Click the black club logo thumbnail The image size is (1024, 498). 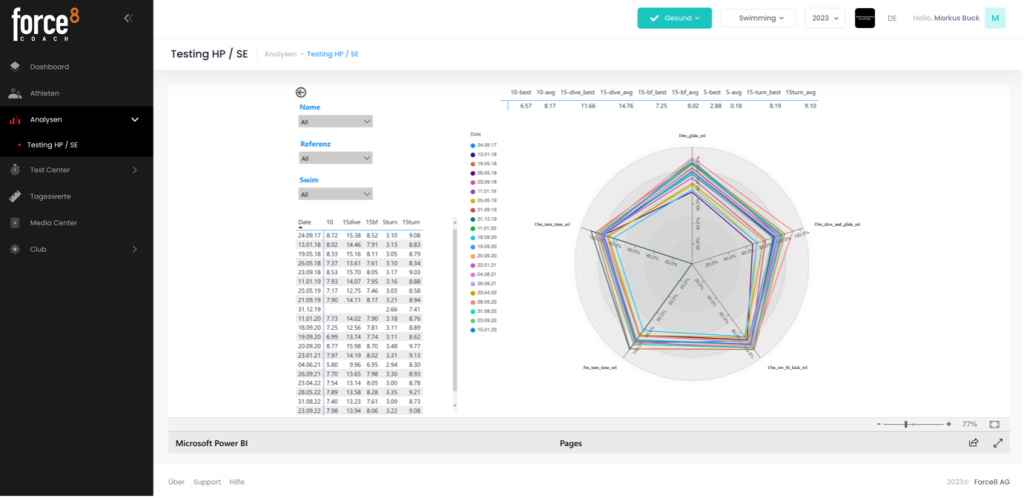[864, 18]
